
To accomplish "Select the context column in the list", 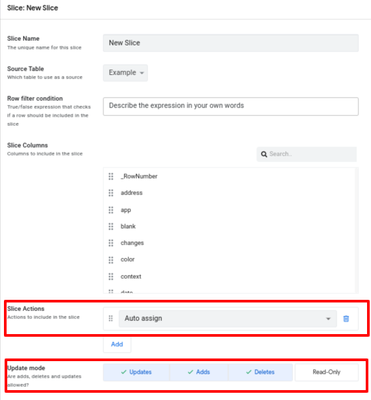I will (x=131, y=277).
